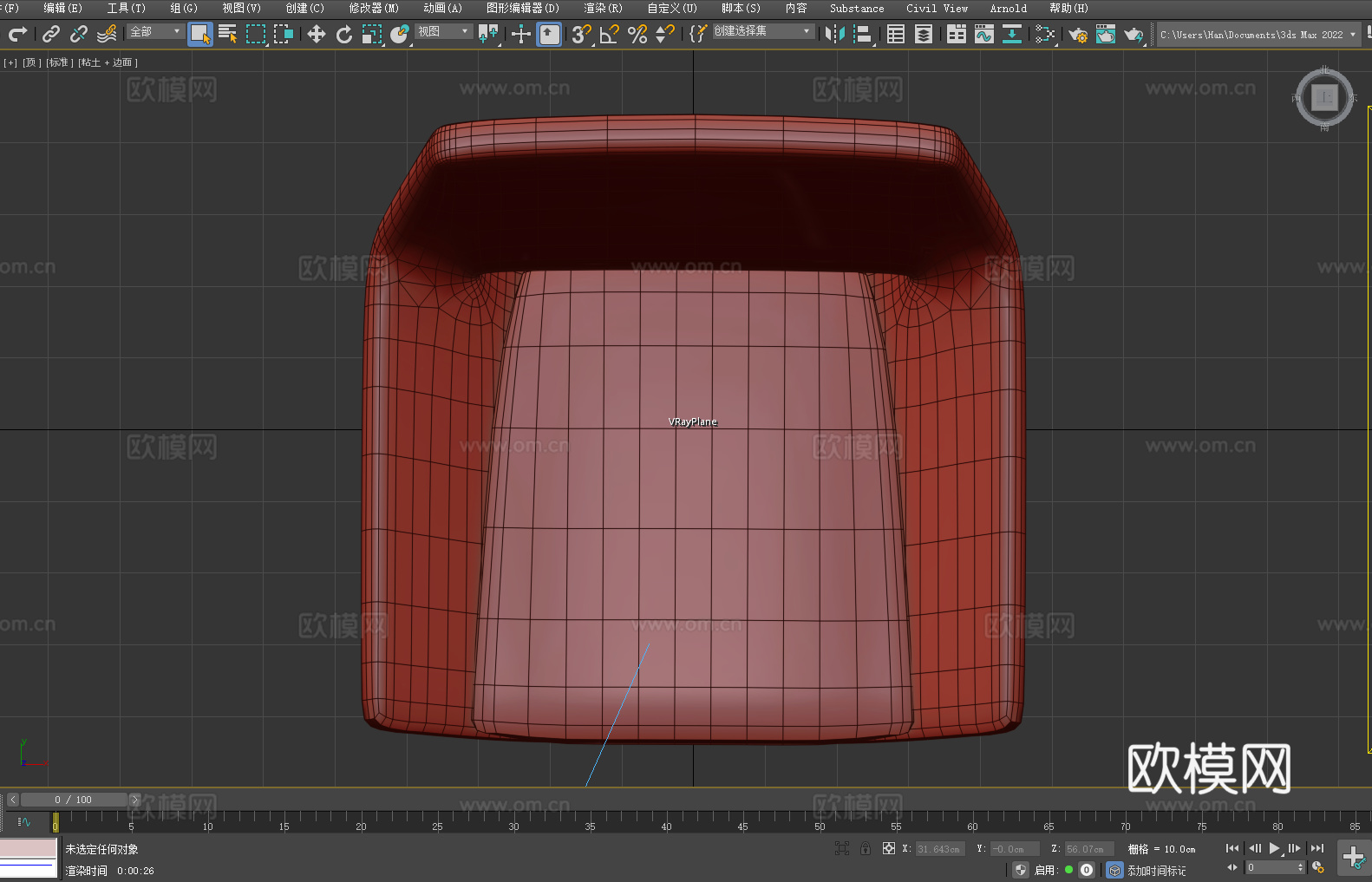
Task: Choose Rectangular Selection Region tool
Action: coord(256,34)
